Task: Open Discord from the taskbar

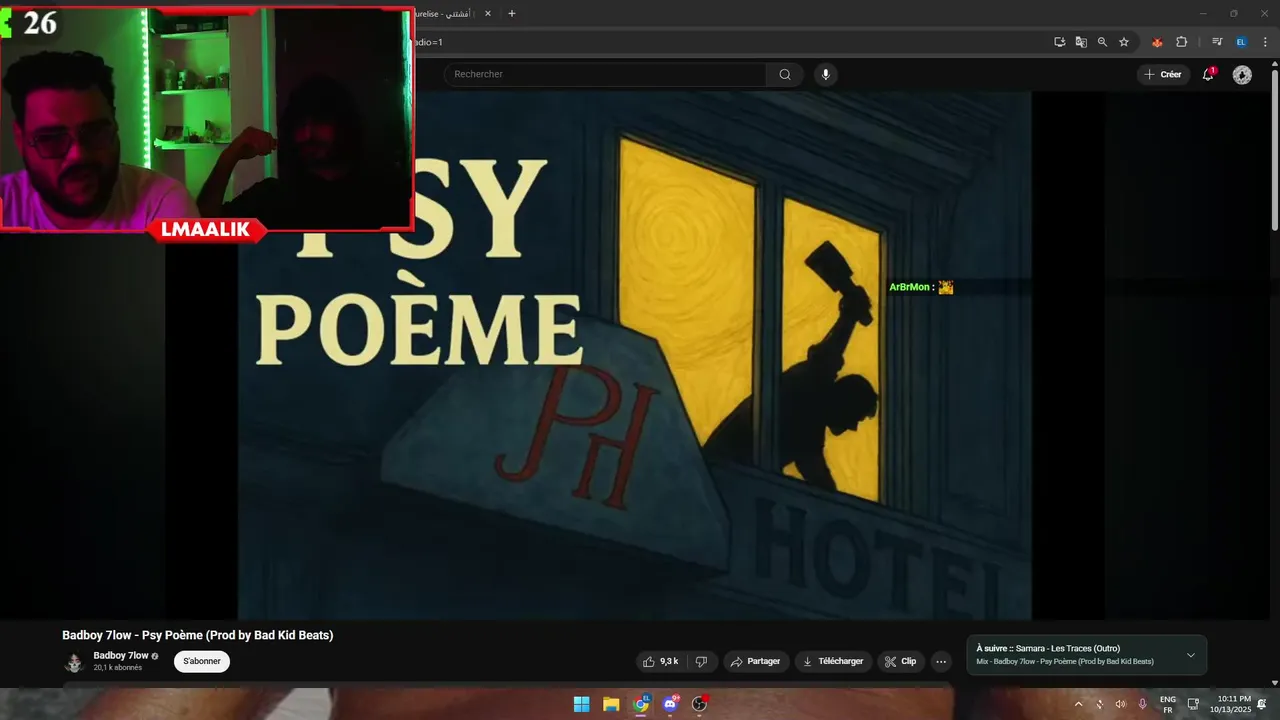Action: point(670,704)
